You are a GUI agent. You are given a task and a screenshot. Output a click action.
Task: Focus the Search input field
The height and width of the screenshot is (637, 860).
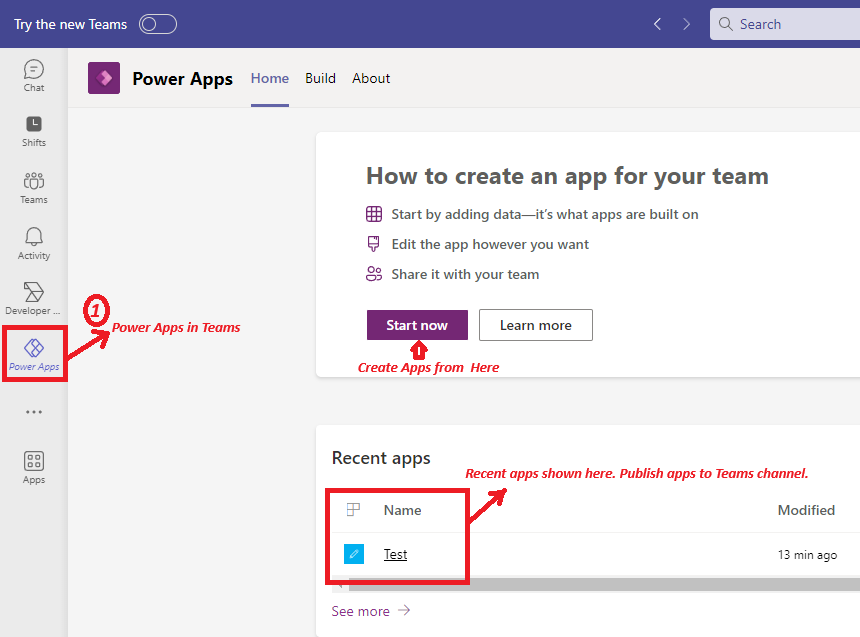click(x=785, y=24)
